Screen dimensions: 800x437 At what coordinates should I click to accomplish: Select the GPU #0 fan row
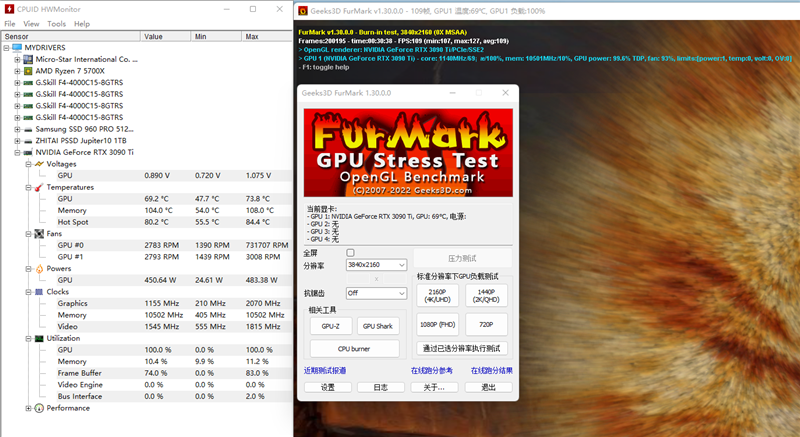(x=173, y=245)
